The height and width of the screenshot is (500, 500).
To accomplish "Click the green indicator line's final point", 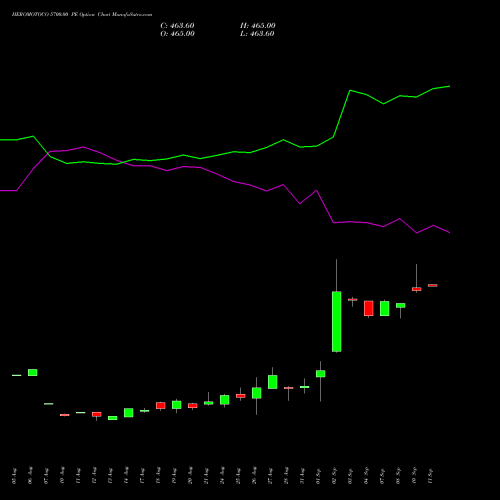I will point(450,86).
